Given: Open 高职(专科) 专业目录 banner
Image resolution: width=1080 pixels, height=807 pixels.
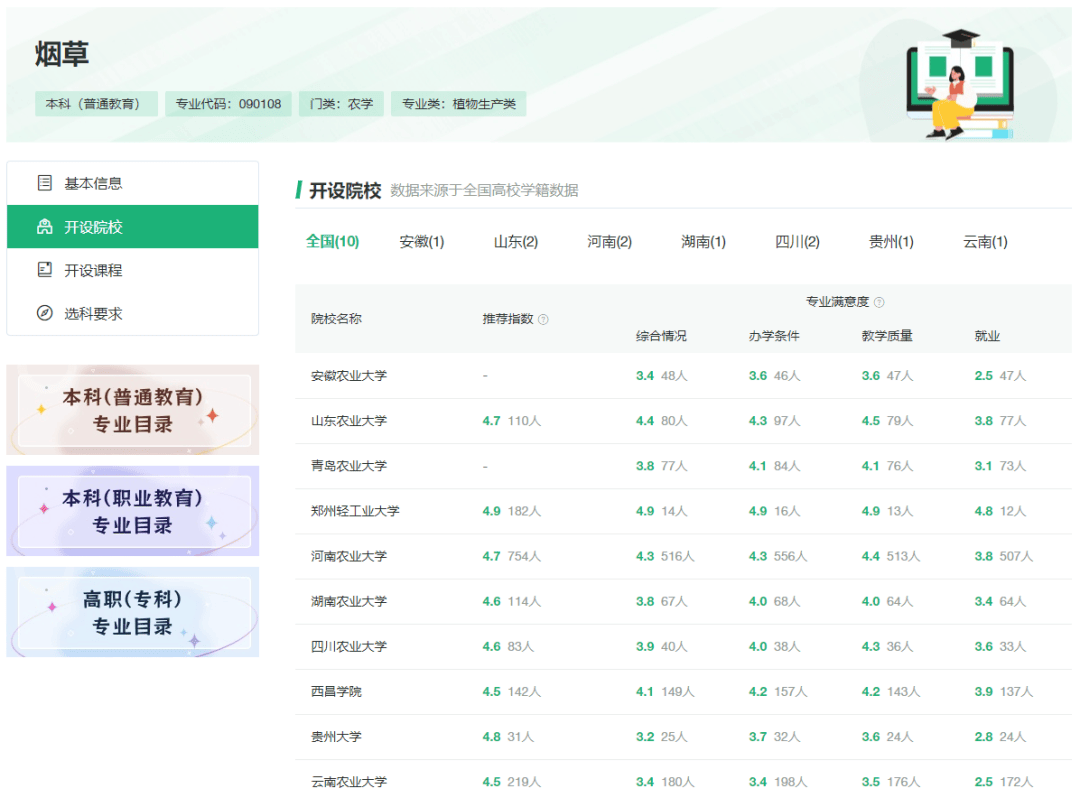Looking at the screenshot, I should (x=133, y=612).
